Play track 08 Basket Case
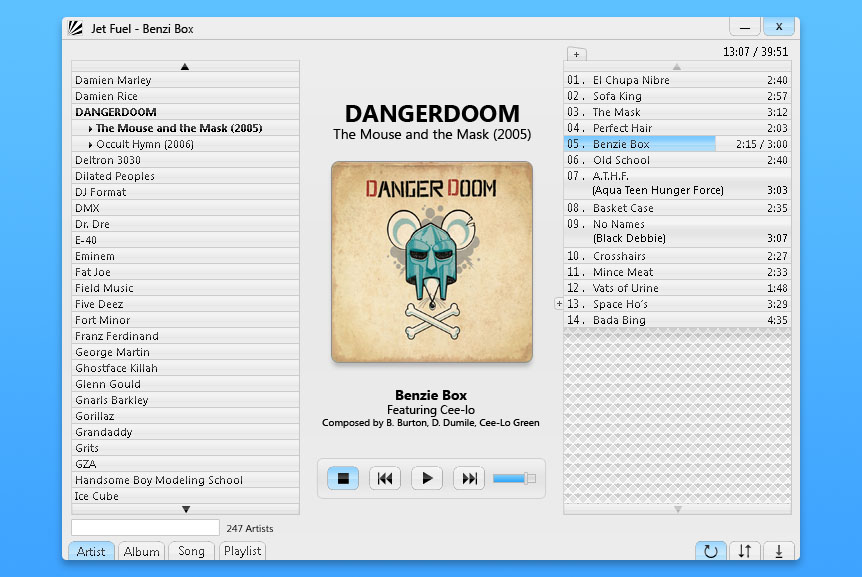862x577 pixels. click(x=677, y=208)
